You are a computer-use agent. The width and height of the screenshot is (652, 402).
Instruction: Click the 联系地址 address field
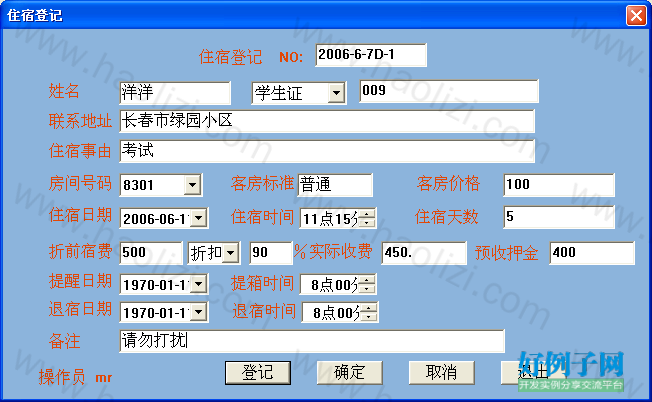[x=327, y=121]
